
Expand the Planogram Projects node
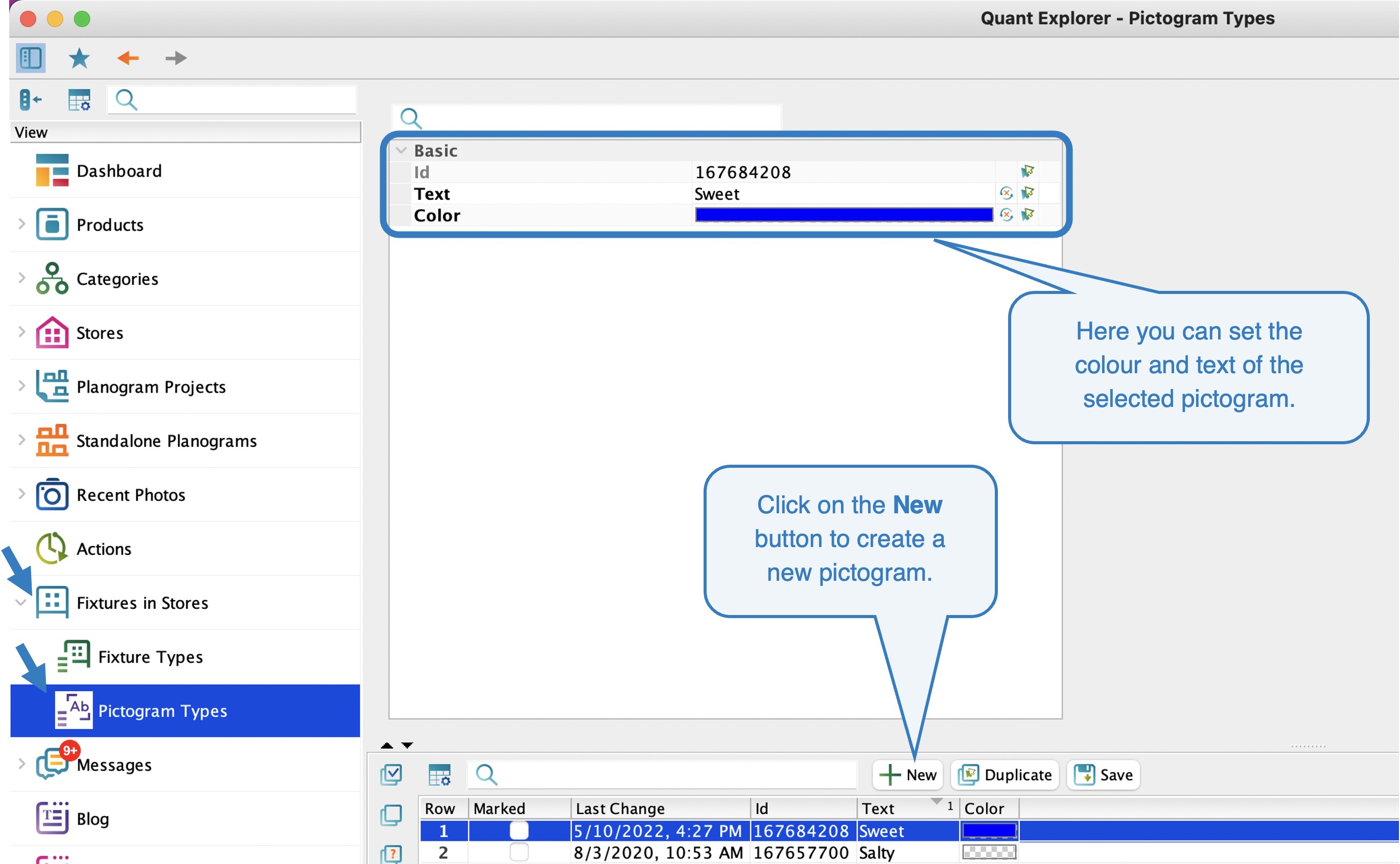[x=21, y=385]
